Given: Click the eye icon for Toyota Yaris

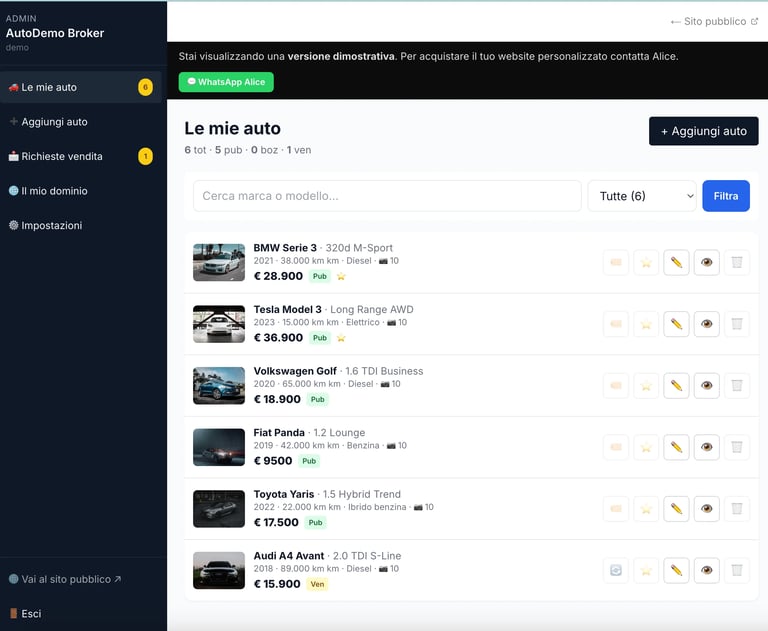Looking at the screenshot, I should point(706,509).
